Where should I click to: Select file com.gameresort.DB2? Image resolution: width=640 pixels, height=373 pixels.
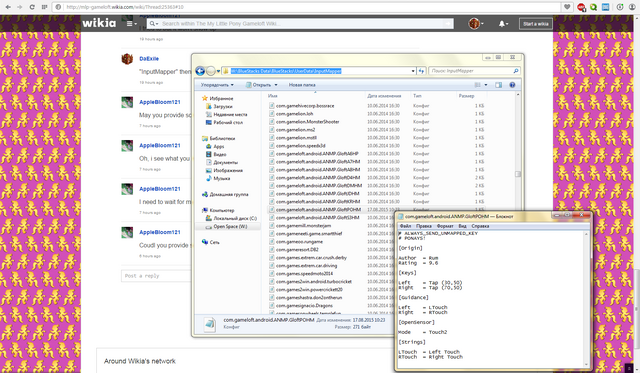click(297, 250)
